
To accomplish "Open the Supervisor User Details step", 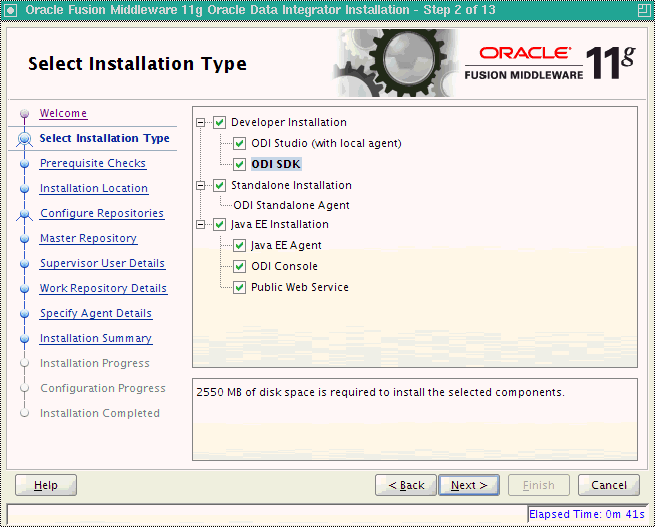I will pos(102,264).
